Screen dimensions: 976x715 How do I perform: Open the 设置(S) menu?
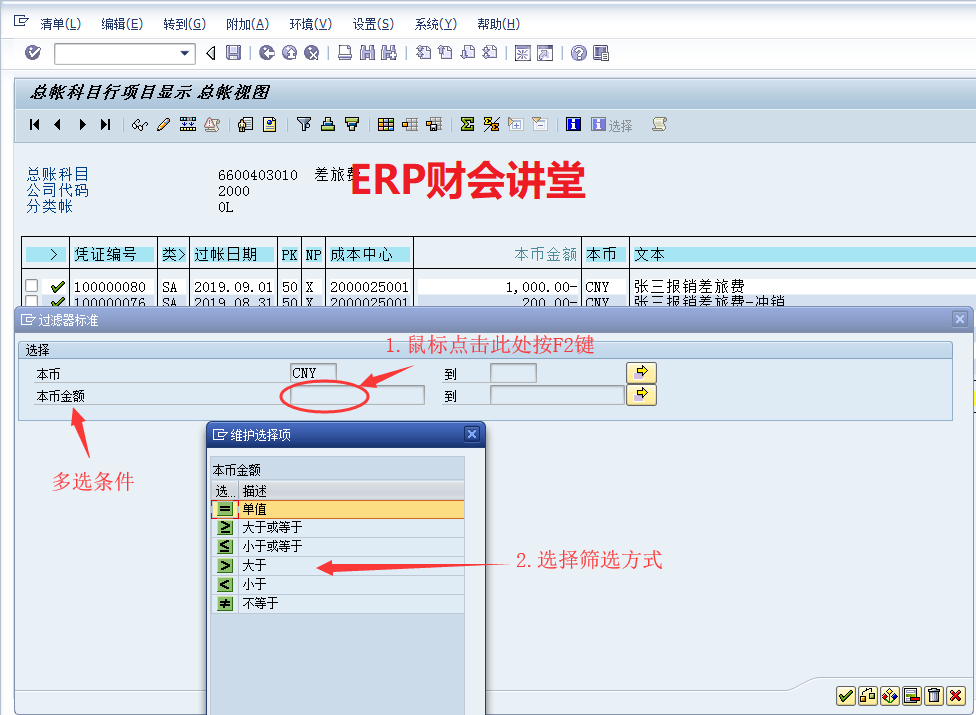(373, 24)
